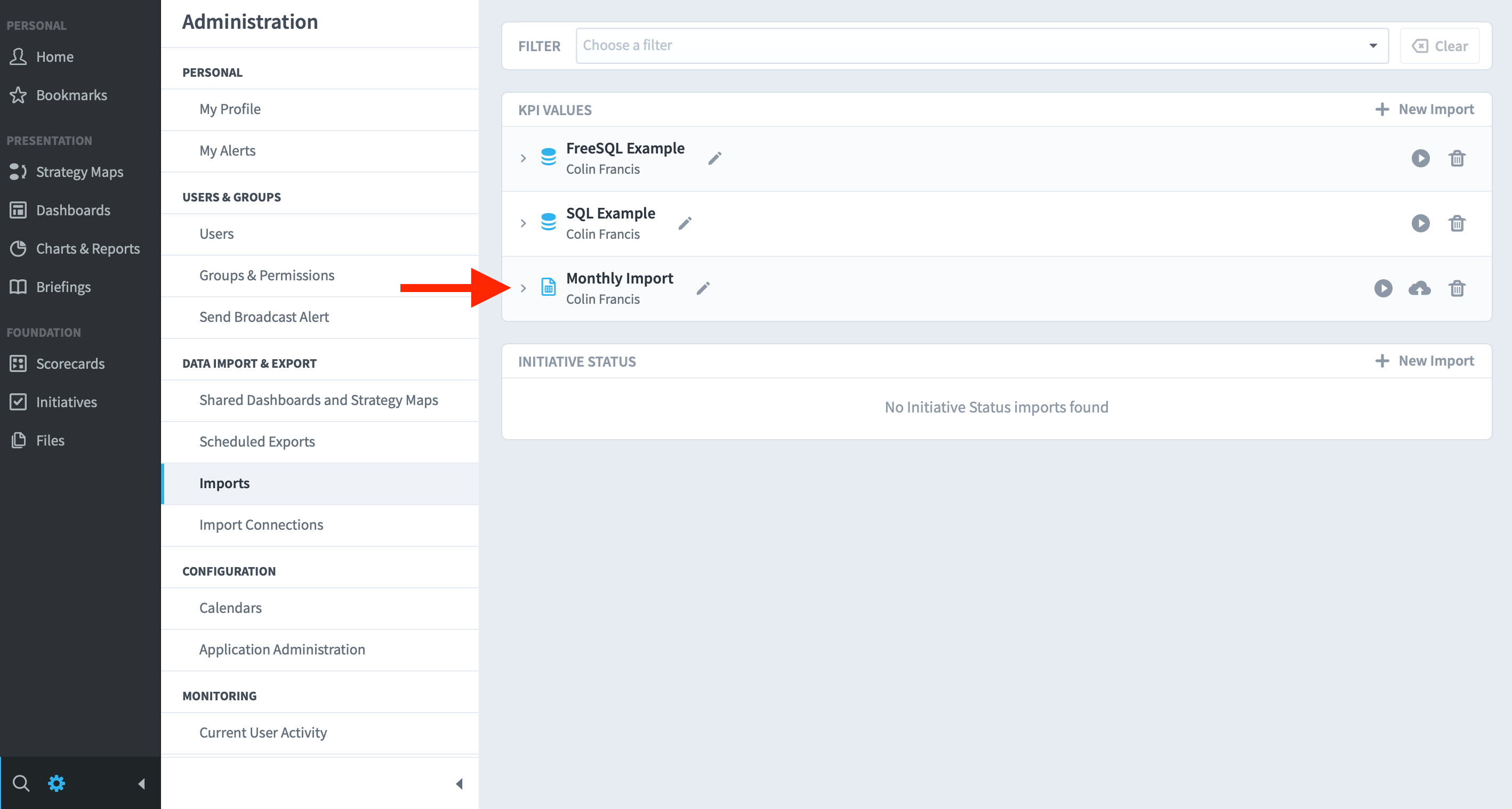Run the Monthly Import
This screenshot has width=1512, height=809.
(1384, 288)
